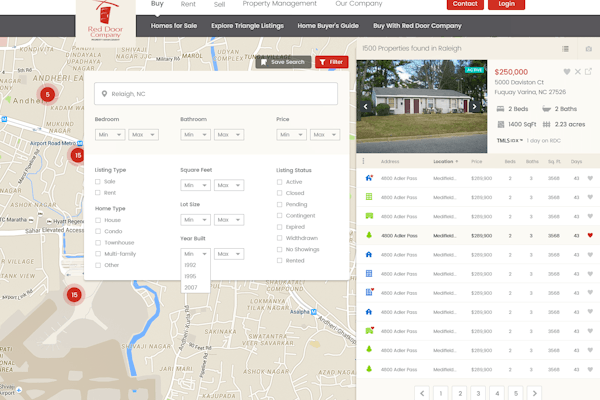Screen dimensions: 600x400
Task: Choose 2007 in Year Built list
Action: tap(191, 287)
